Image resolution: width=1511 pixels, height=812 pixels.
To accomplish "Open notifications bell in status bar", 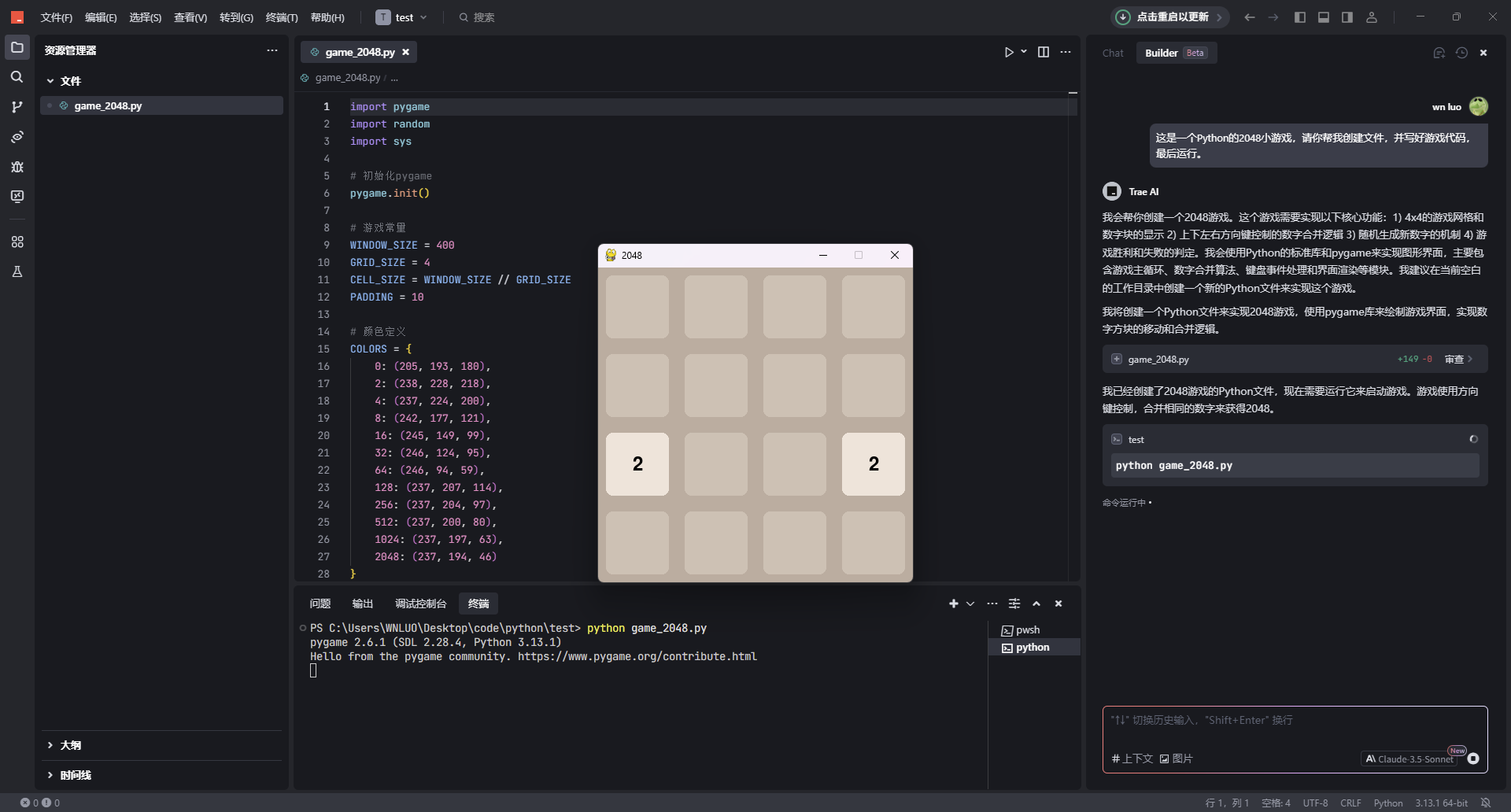I will [1486, 803].
